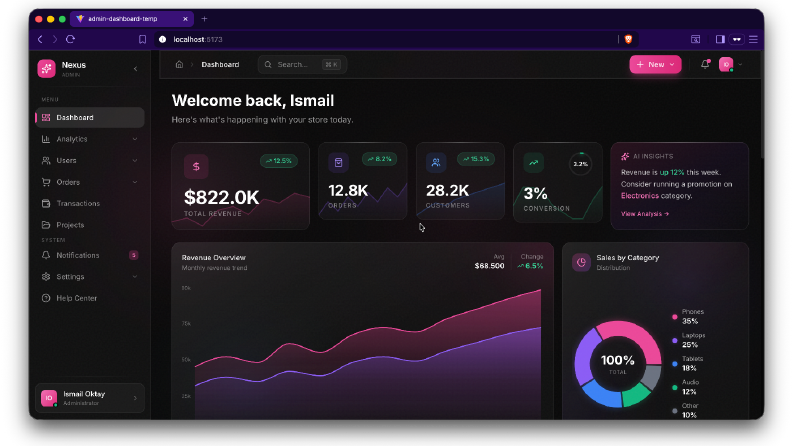Click the $68.500 average value

pyautogui.click(x=489, y=265)
